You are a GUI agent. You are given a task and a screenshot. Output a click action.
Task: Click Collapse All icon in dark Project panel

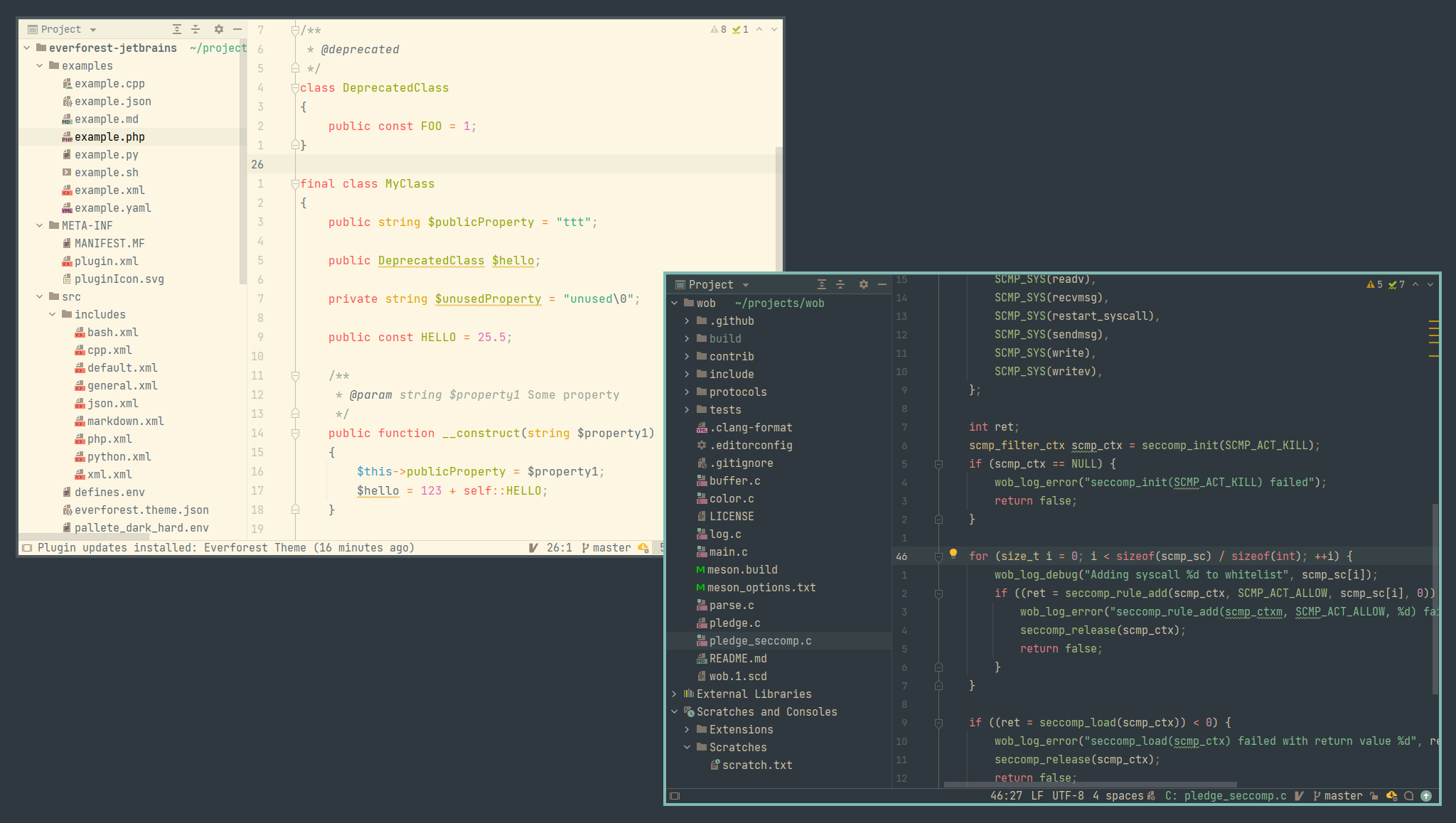(x=840, y=284)
